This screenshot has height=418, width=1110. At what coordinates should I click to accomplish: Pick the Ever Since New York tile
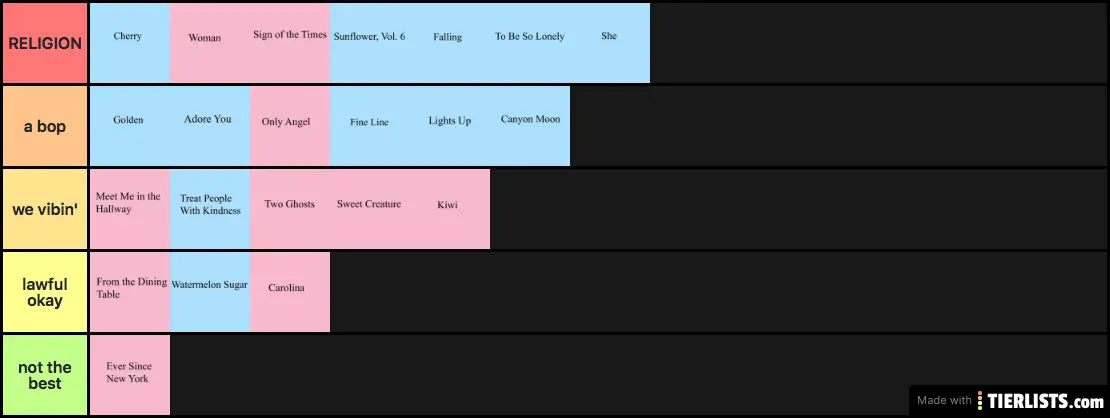click(x=130, y=375)
